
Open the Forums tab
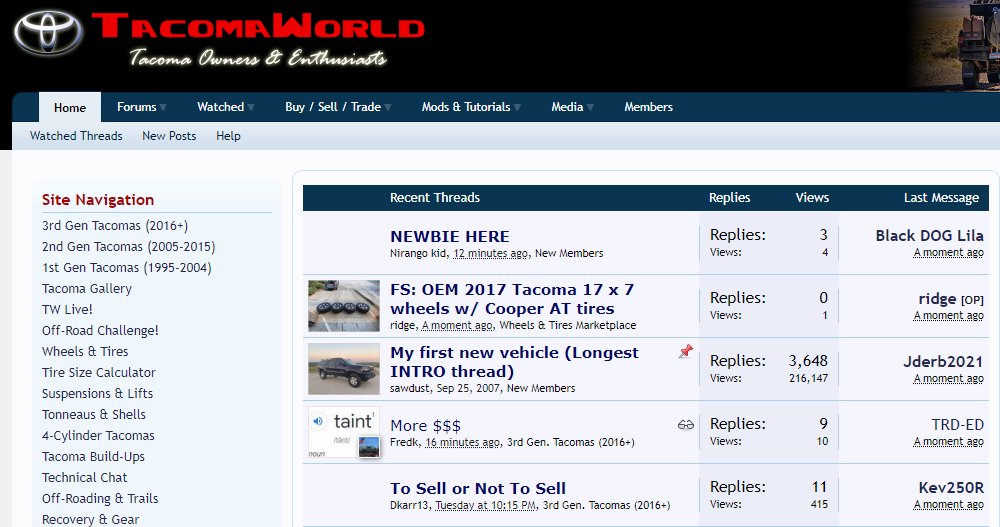pos(136,107)
